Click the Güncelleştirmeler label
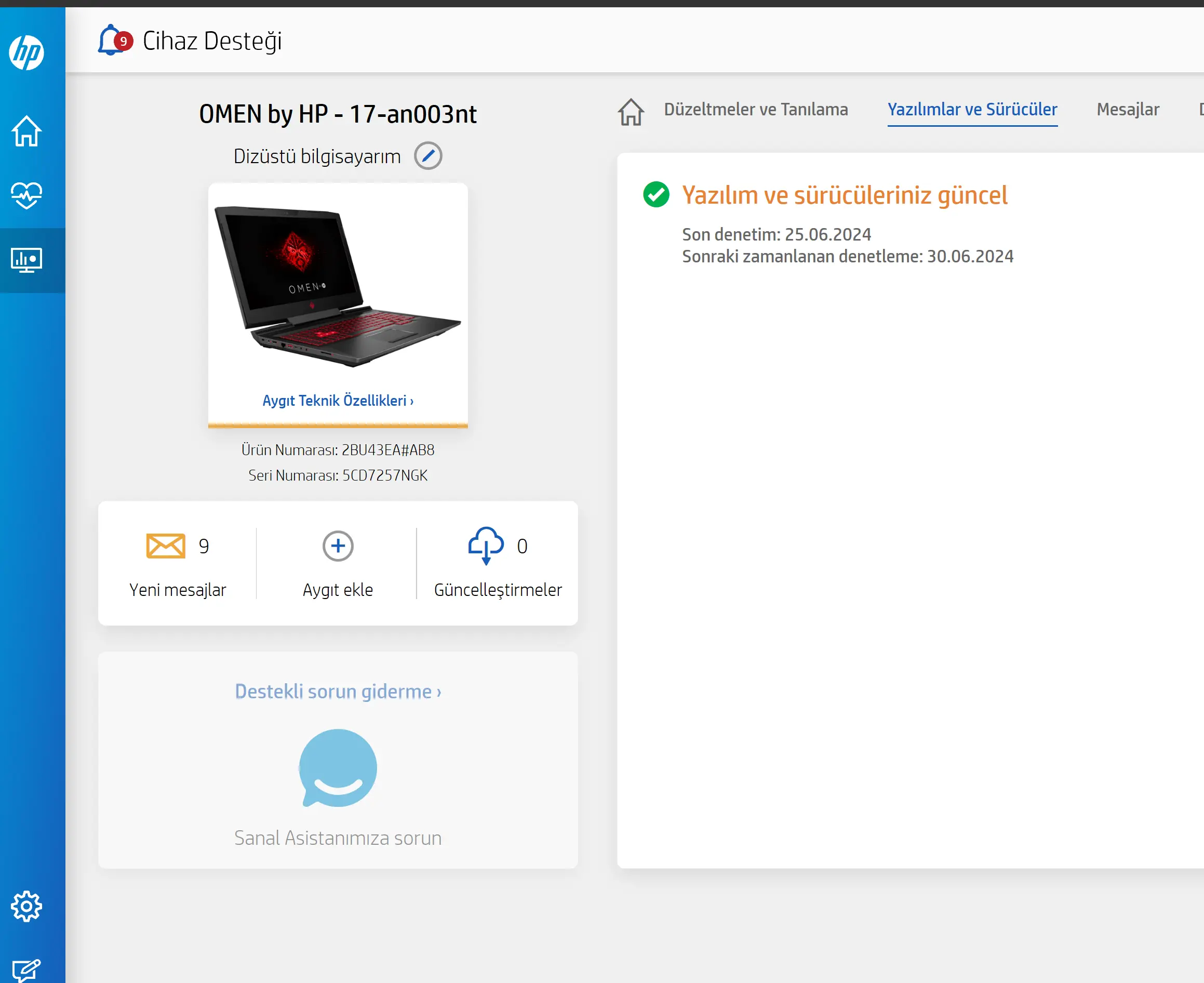The width and height of the screenshot is (1204, 983). coord(498,590)
